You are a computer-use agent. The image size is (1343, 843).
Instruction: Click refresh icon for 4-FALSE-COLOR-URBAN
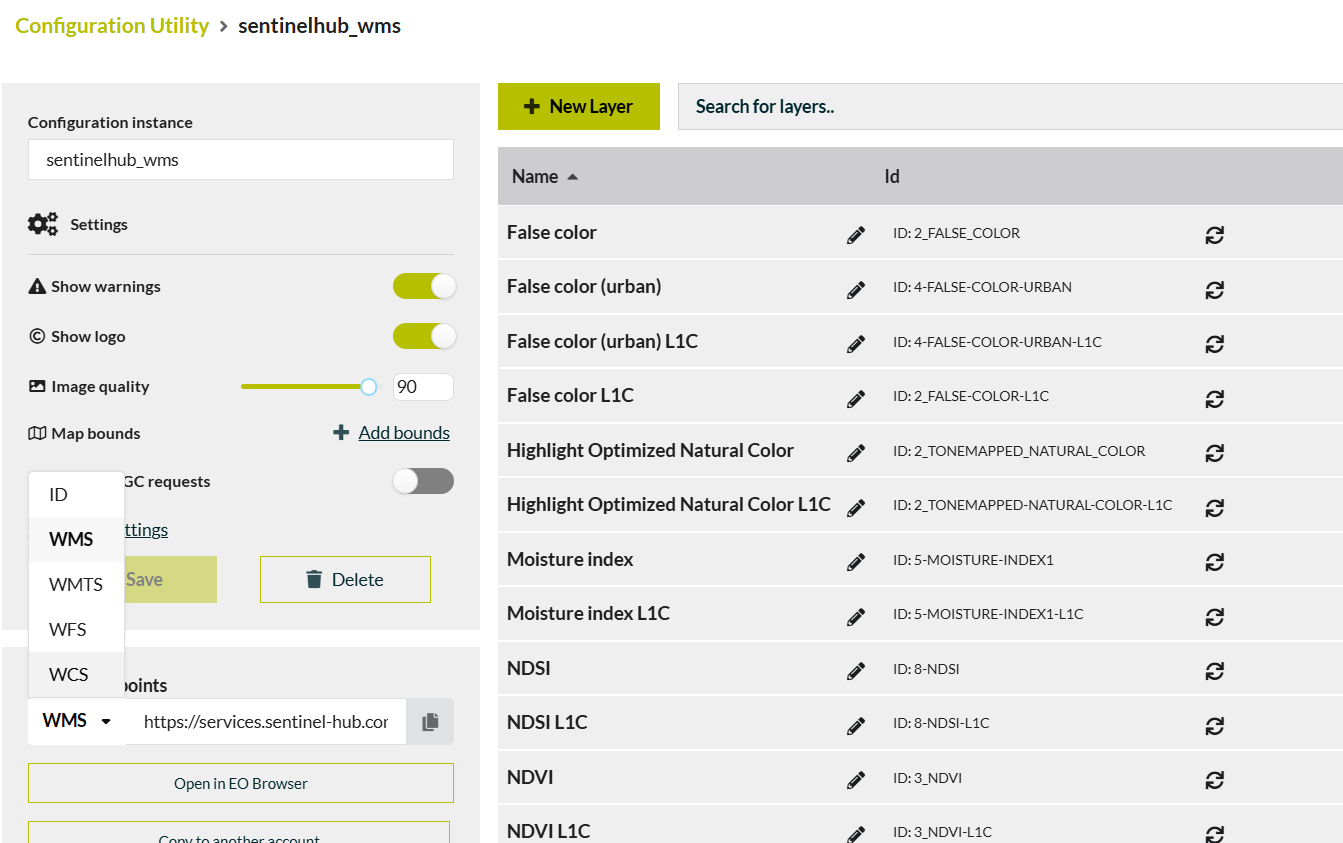tap(1215, 290)
